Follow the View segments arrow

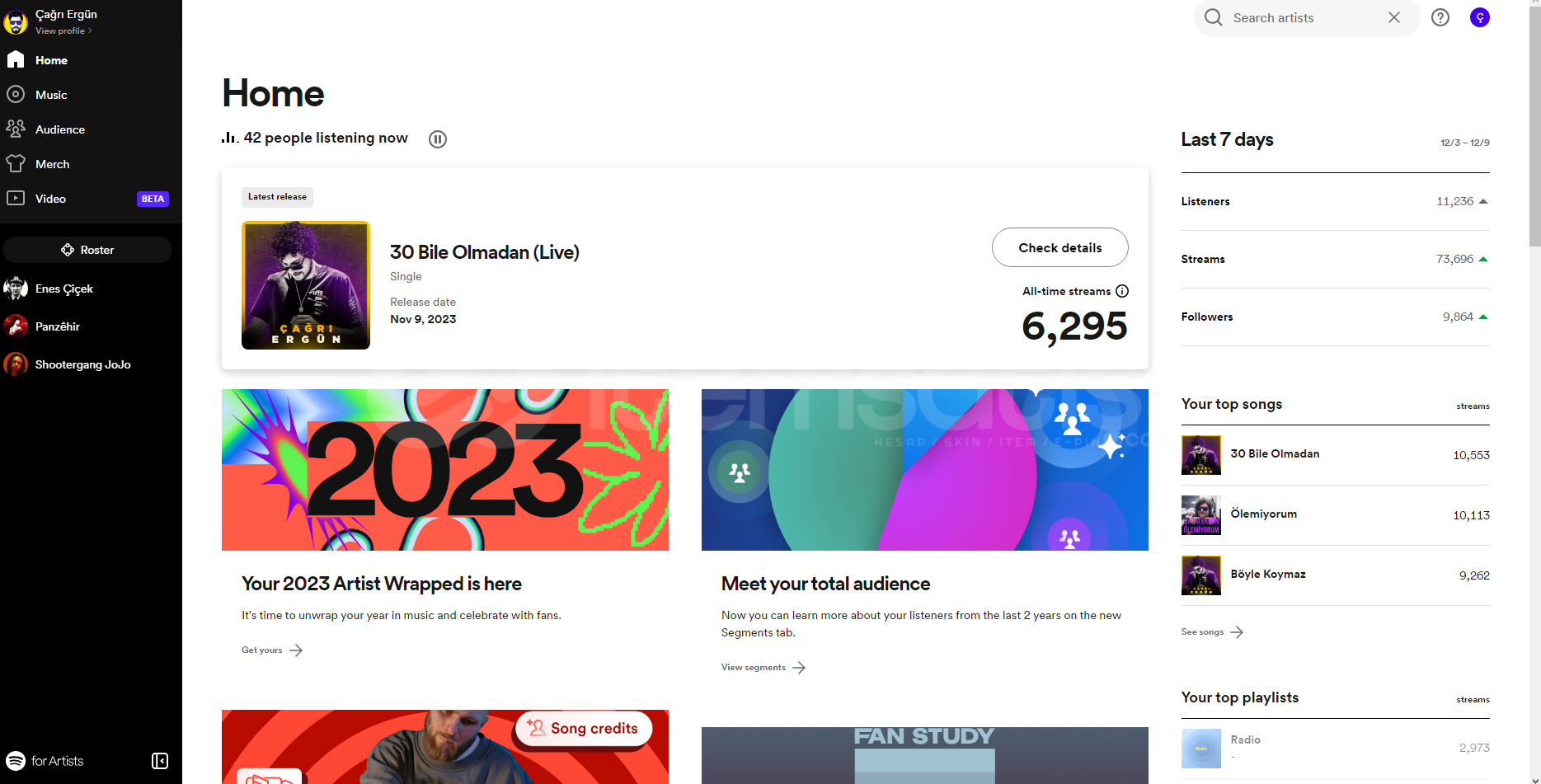799,668
